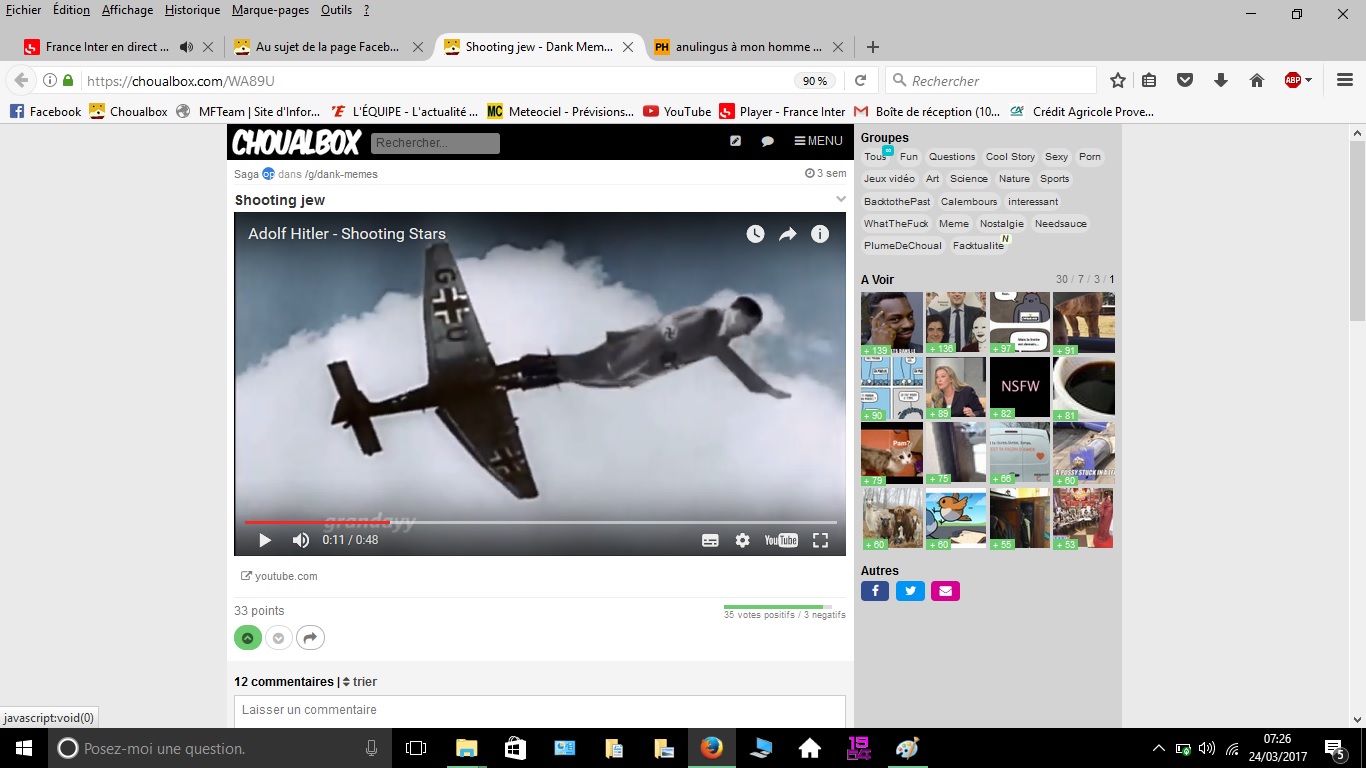The width and height of the screenshot is (1366, 768).
Task: Open the Firefox home page icon
Action: (1257, 81)
